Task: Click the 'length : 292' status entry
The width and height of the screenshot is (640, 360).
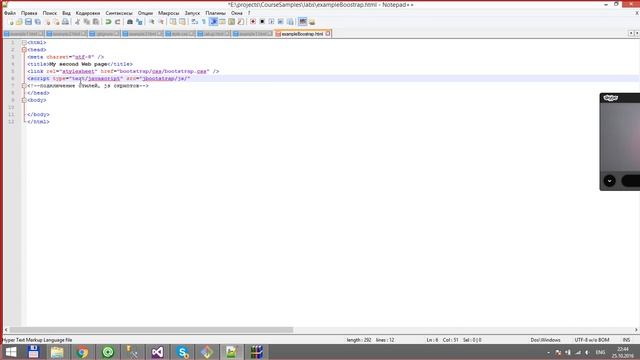Action: pyautogui.click(x=359, y=340)
